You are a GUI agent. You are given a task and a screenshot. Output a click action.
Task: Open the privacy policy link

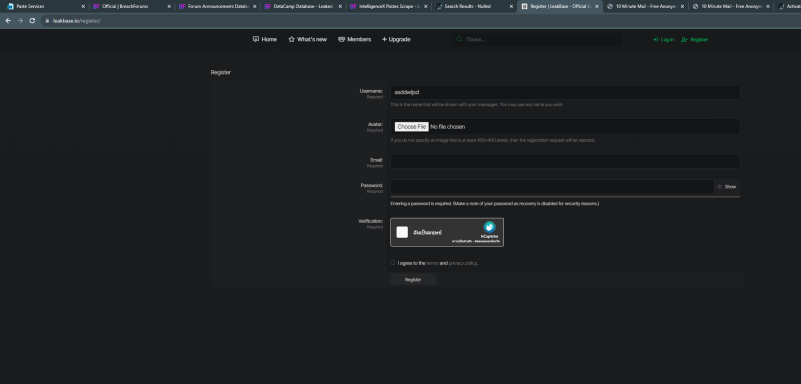pyautogui.click(x=463, y=263)
